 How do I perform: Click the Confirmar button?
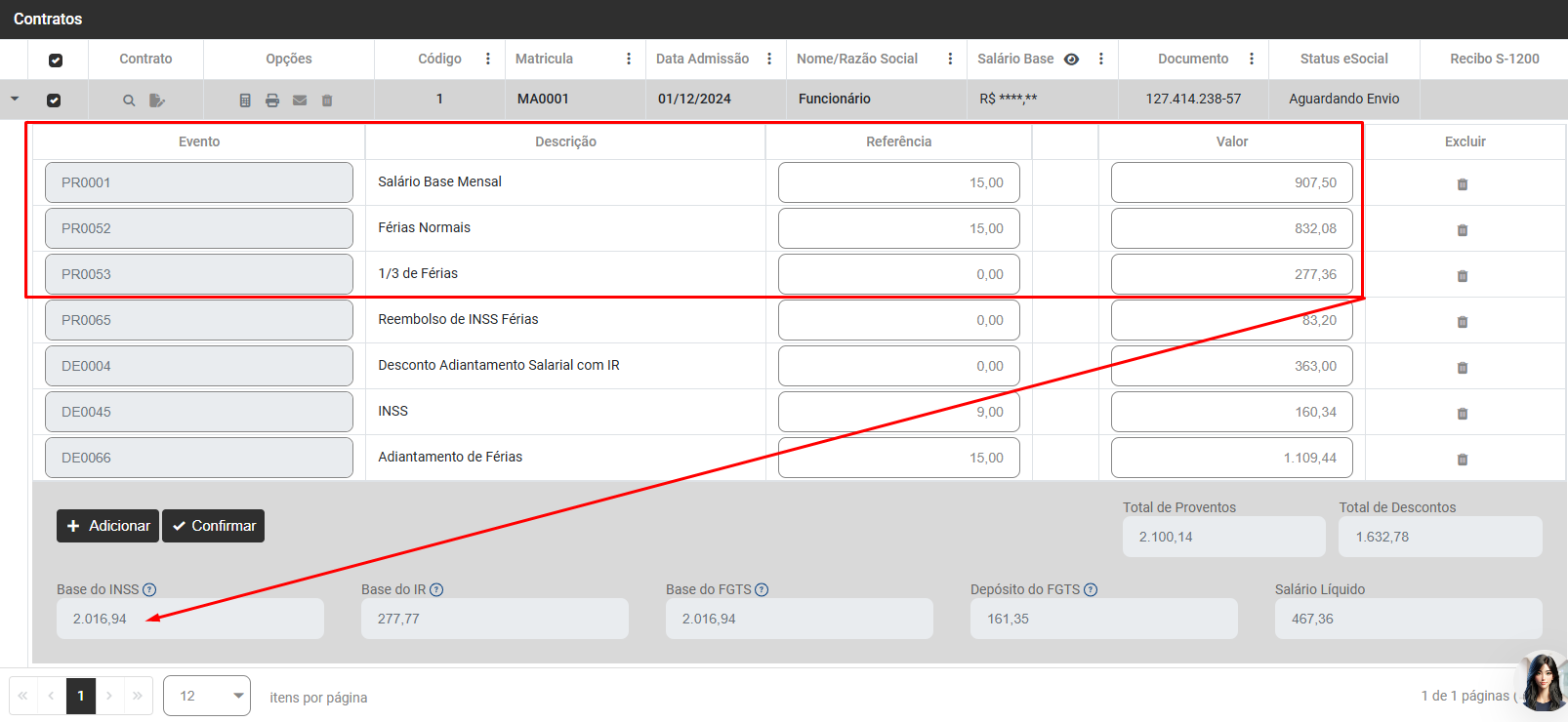(214, 526)
